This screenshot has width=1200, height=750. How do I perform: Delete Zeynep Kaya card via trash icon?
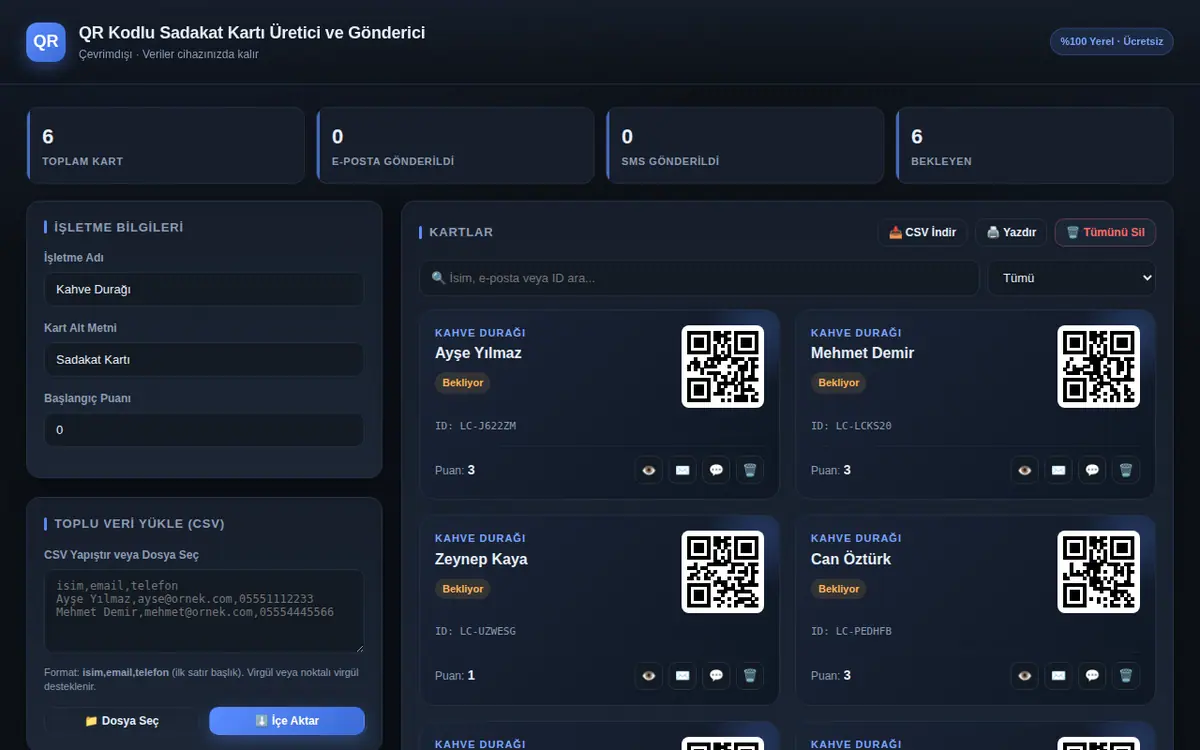click(751, 675)
